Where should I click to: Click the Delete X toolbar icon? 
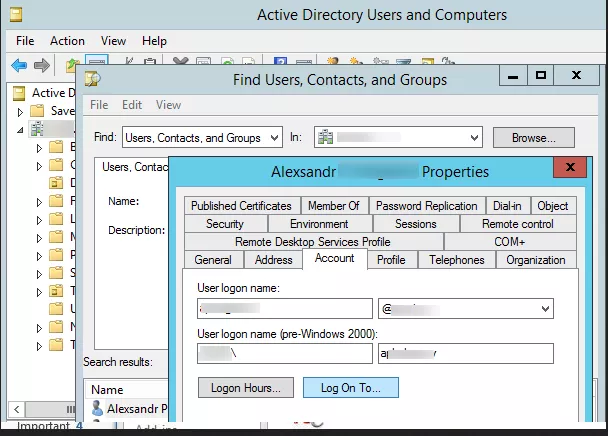coord(181,61)
